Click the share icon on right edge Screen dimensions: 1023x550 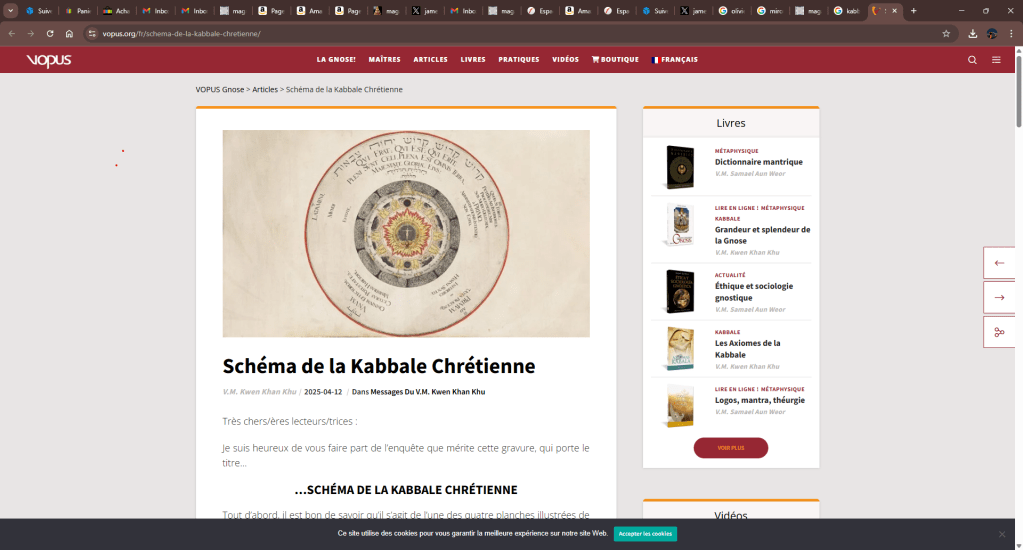(999, 332)
